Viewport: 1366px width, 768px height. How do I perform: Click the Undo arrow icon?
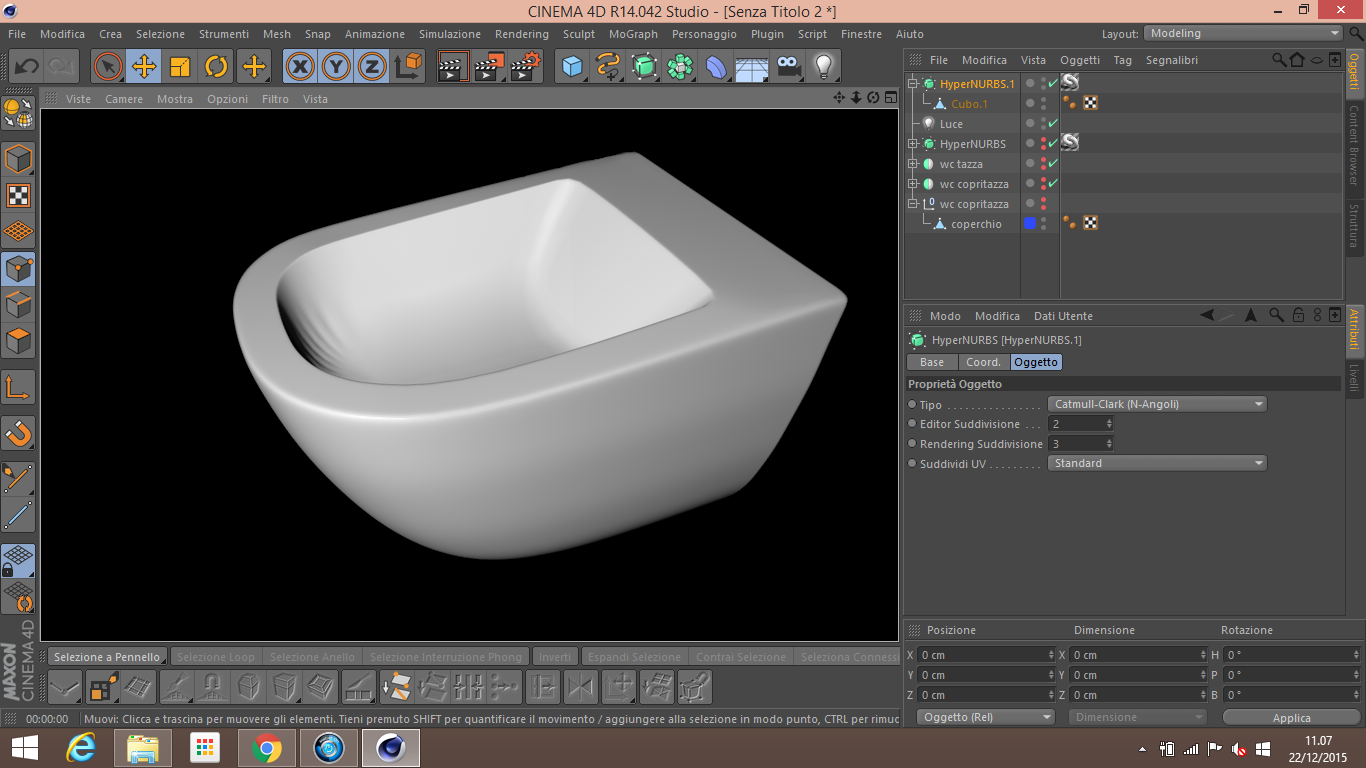[x=26, y=67]
